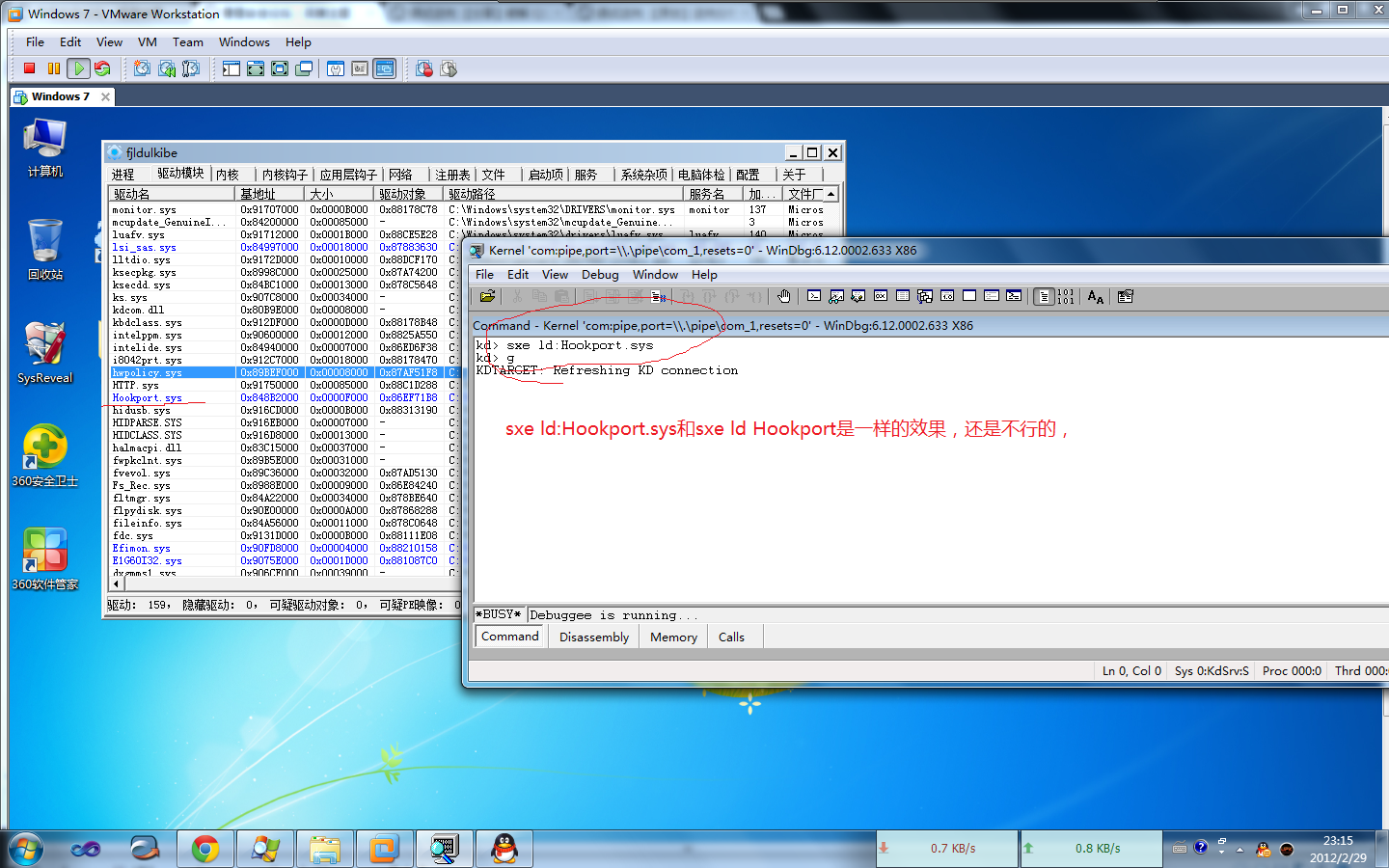This screenshot has width=1389, height=868.
Task: Show or hide the VMware sidebar
Action: [x=231, y=68]
